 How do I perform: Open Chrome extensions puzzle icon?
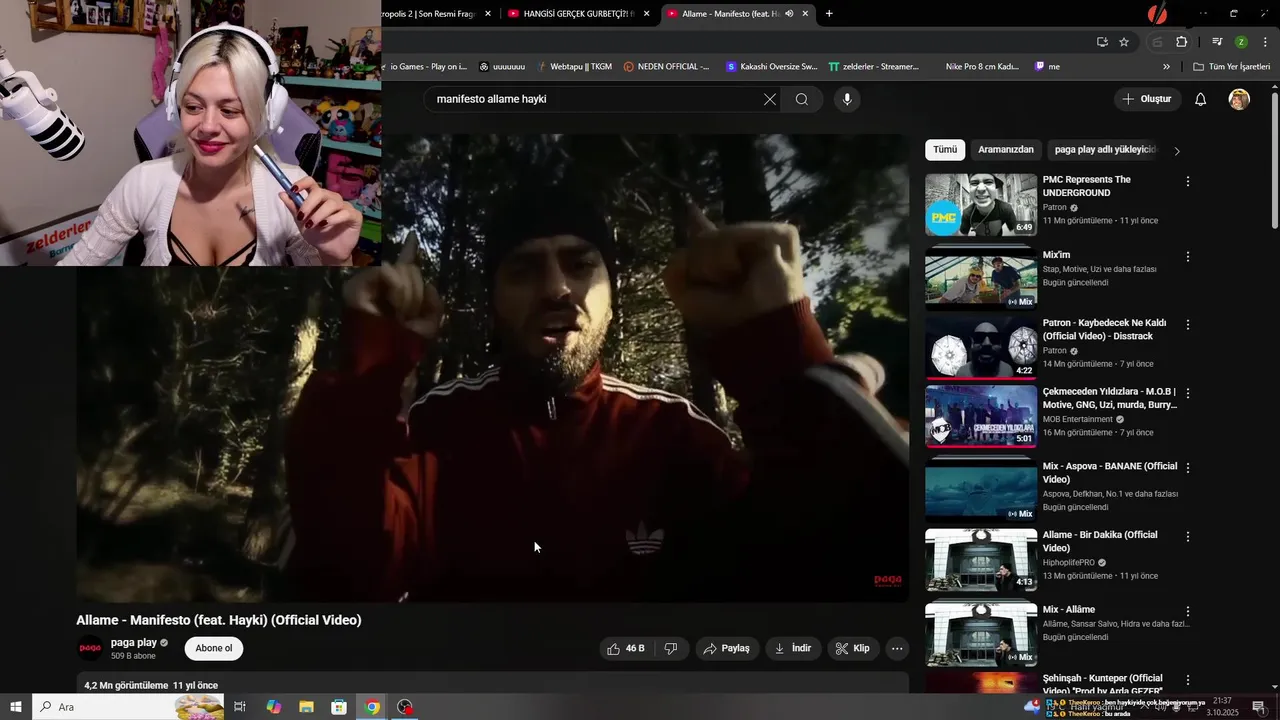point(1181,42)
